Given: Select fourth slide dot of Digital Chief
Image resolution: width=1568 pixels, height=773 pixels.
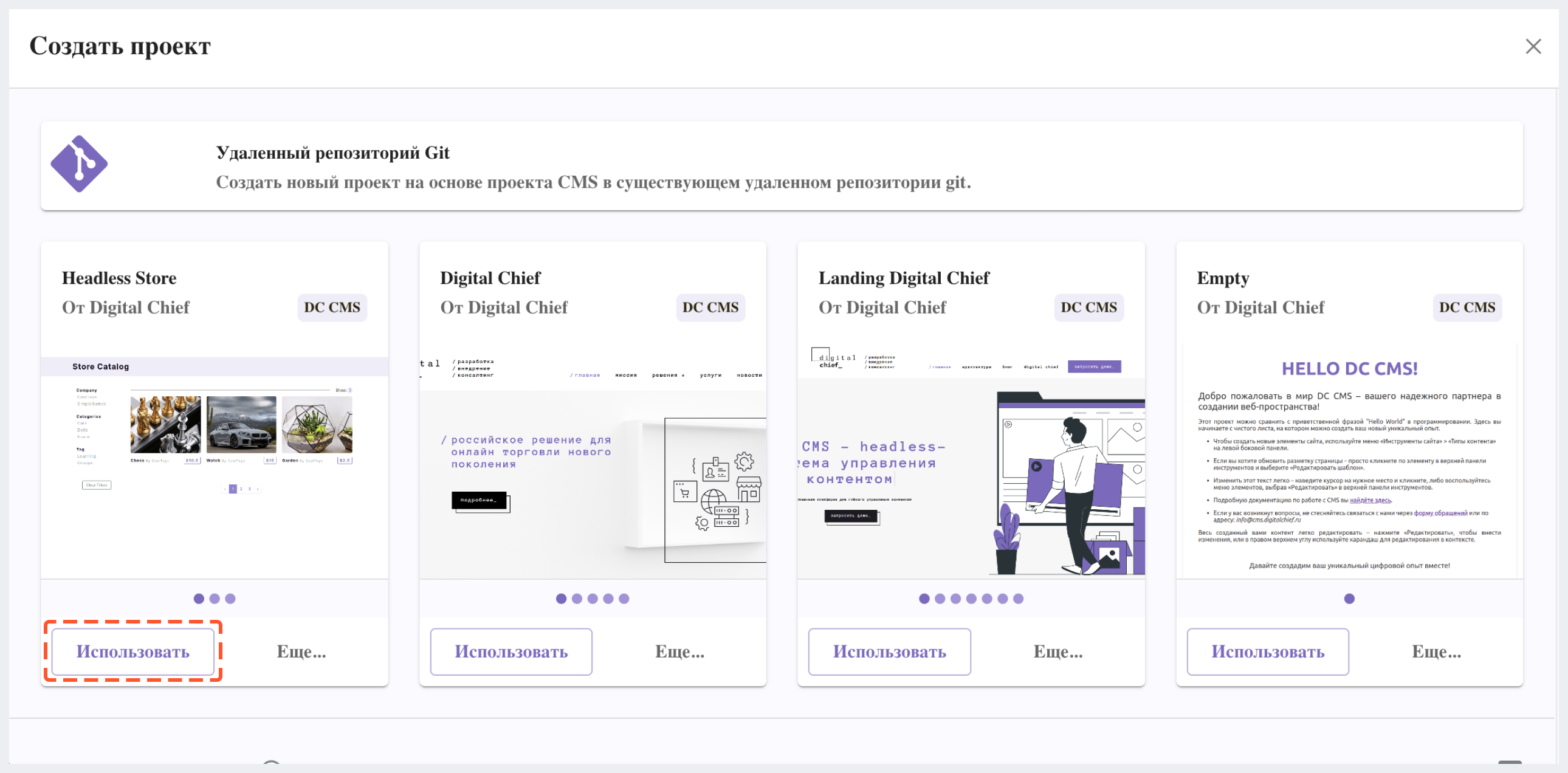Looking at the screenshot, I should coord(608,599).
